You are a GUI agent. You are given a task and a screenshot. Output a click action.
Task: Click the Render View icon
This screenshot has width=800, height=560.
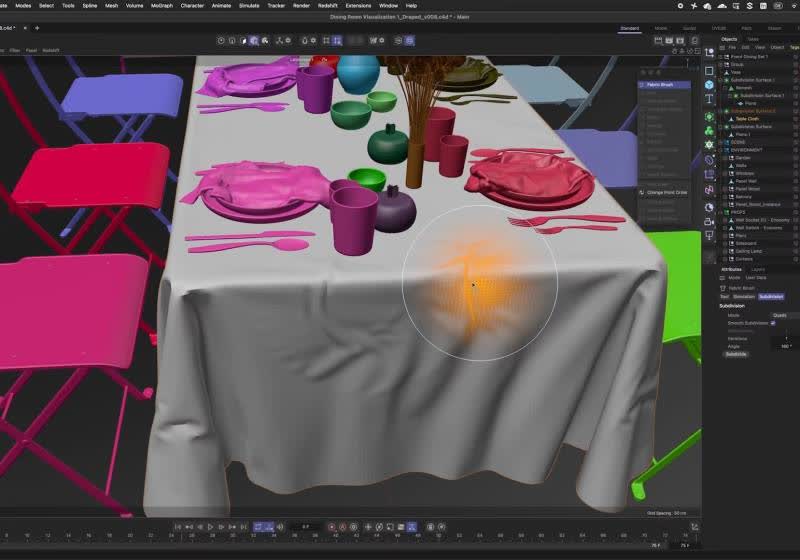pyautogui.click(x=658, y=40)
